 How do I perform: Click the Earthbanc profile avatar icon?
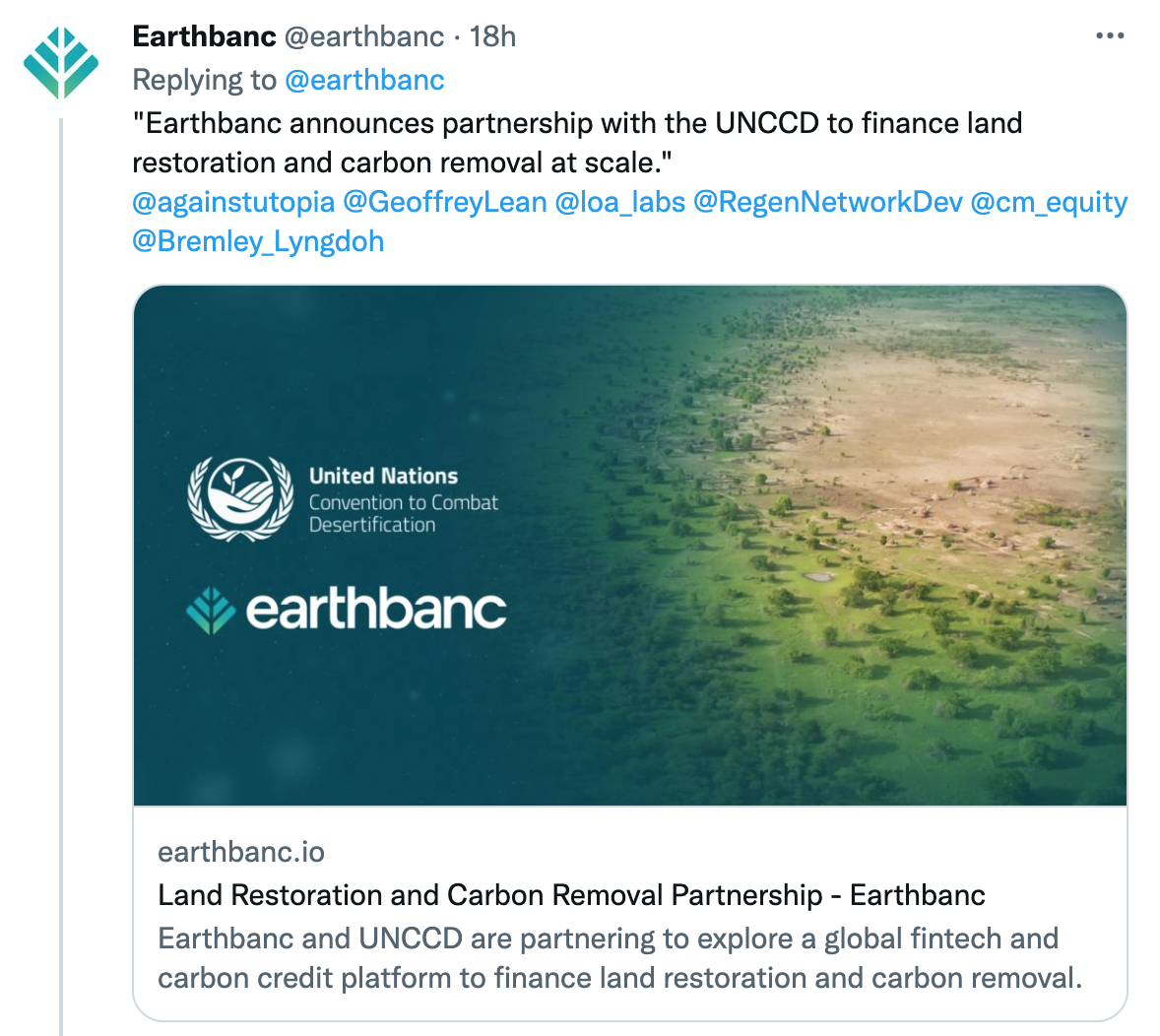pyautogui.click(x=61, y=62)
